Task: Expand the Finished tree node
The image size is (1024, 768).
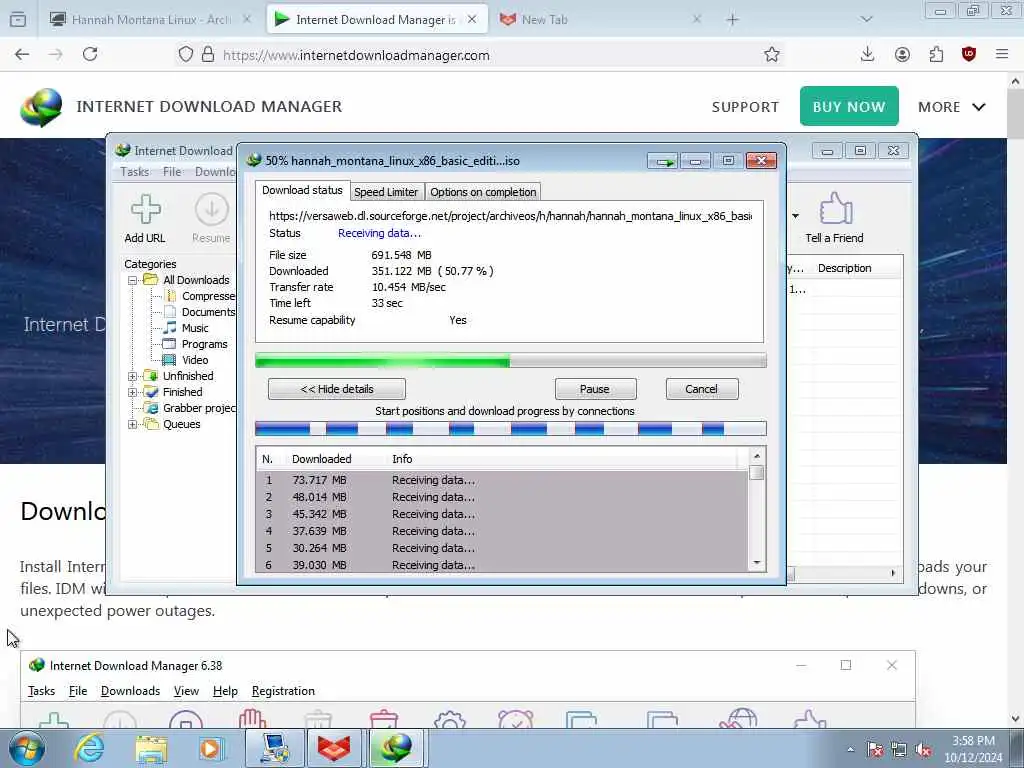Action: coord(133,392)
